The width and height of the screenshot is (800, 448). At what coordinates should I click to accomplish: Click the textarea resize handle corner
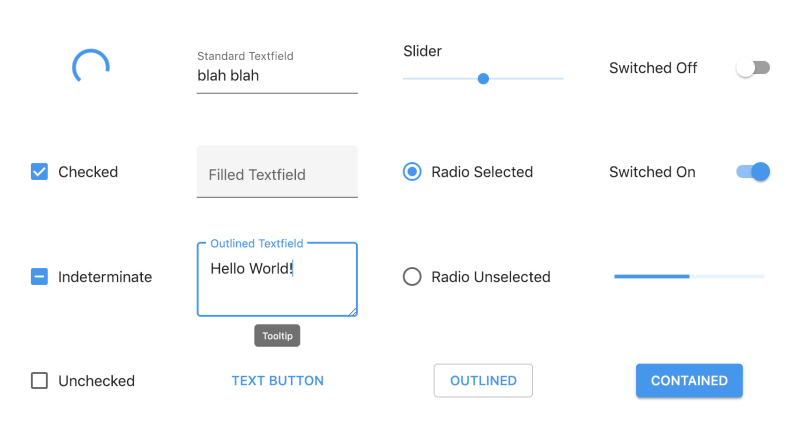(353, 312)
